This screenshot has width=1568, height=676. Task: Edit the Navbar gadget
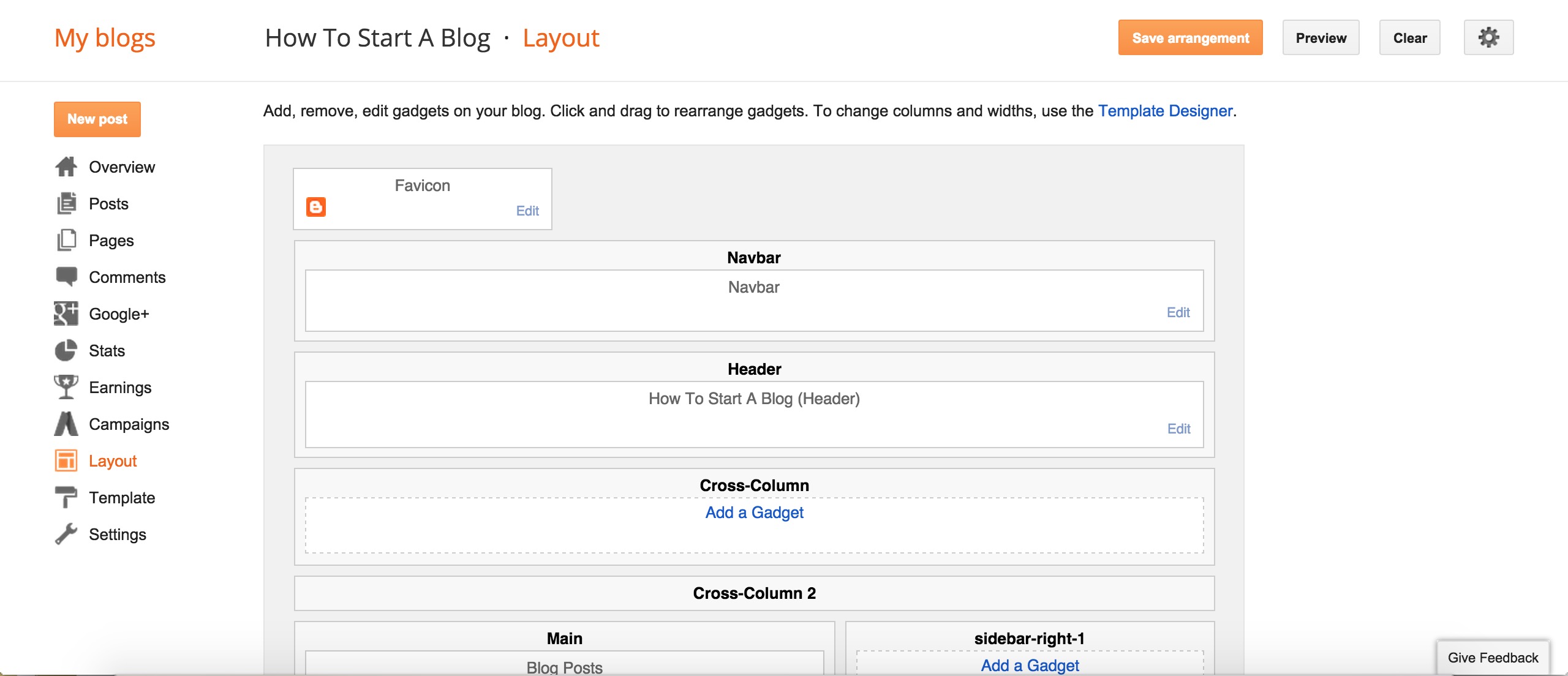[1178, 312]
